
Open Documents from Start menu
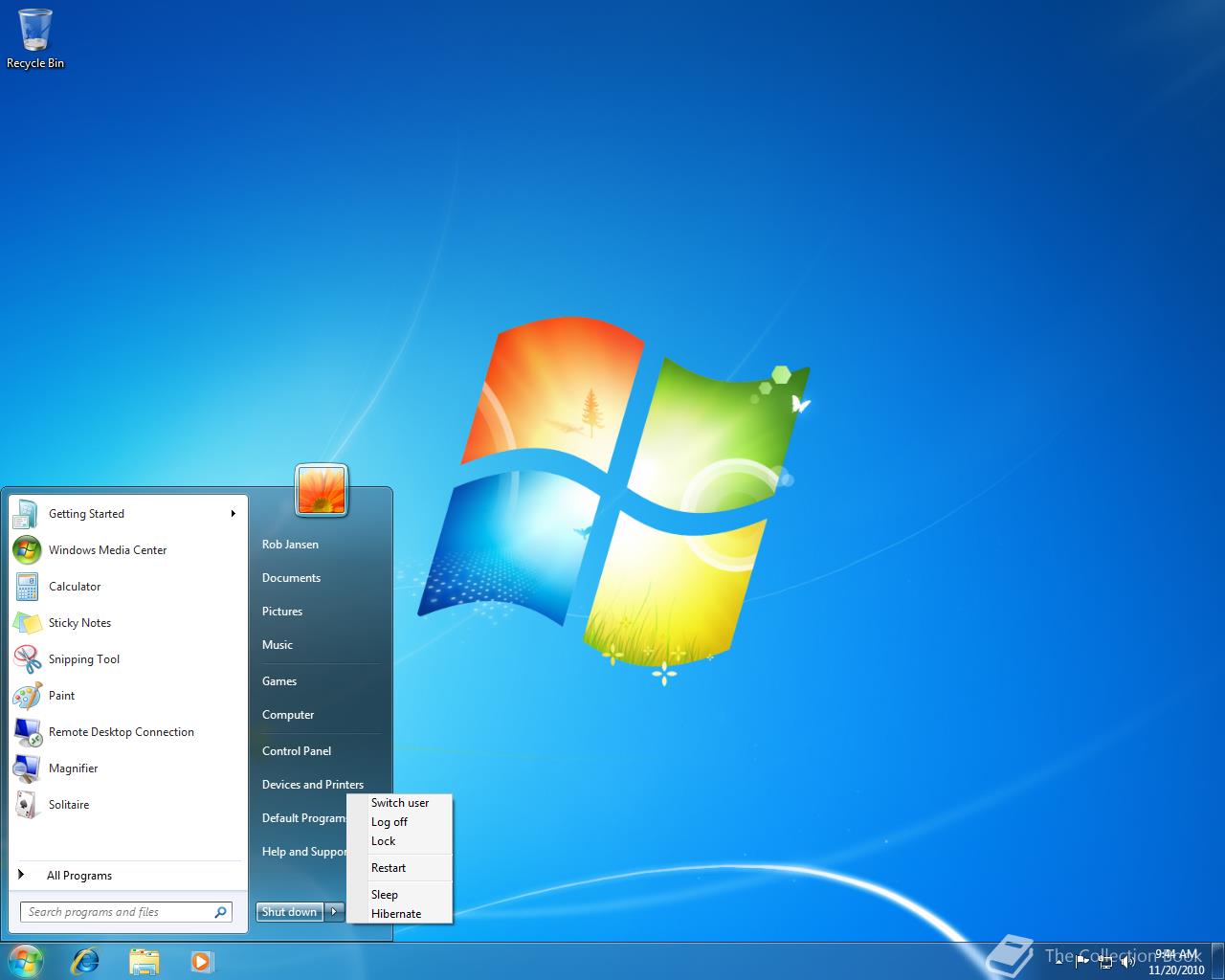[x=291, y=578]
